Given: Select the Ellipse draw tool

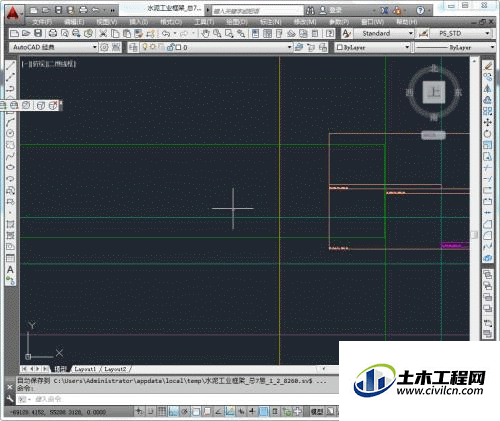Looking at the screenshot, I should tap(10, 167).
